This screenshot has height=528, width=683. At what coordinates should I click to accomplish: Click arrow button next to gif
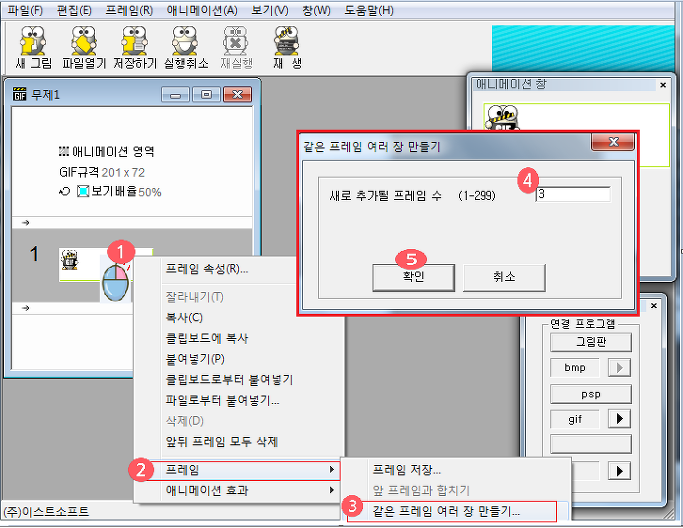[x=619, y=420]
